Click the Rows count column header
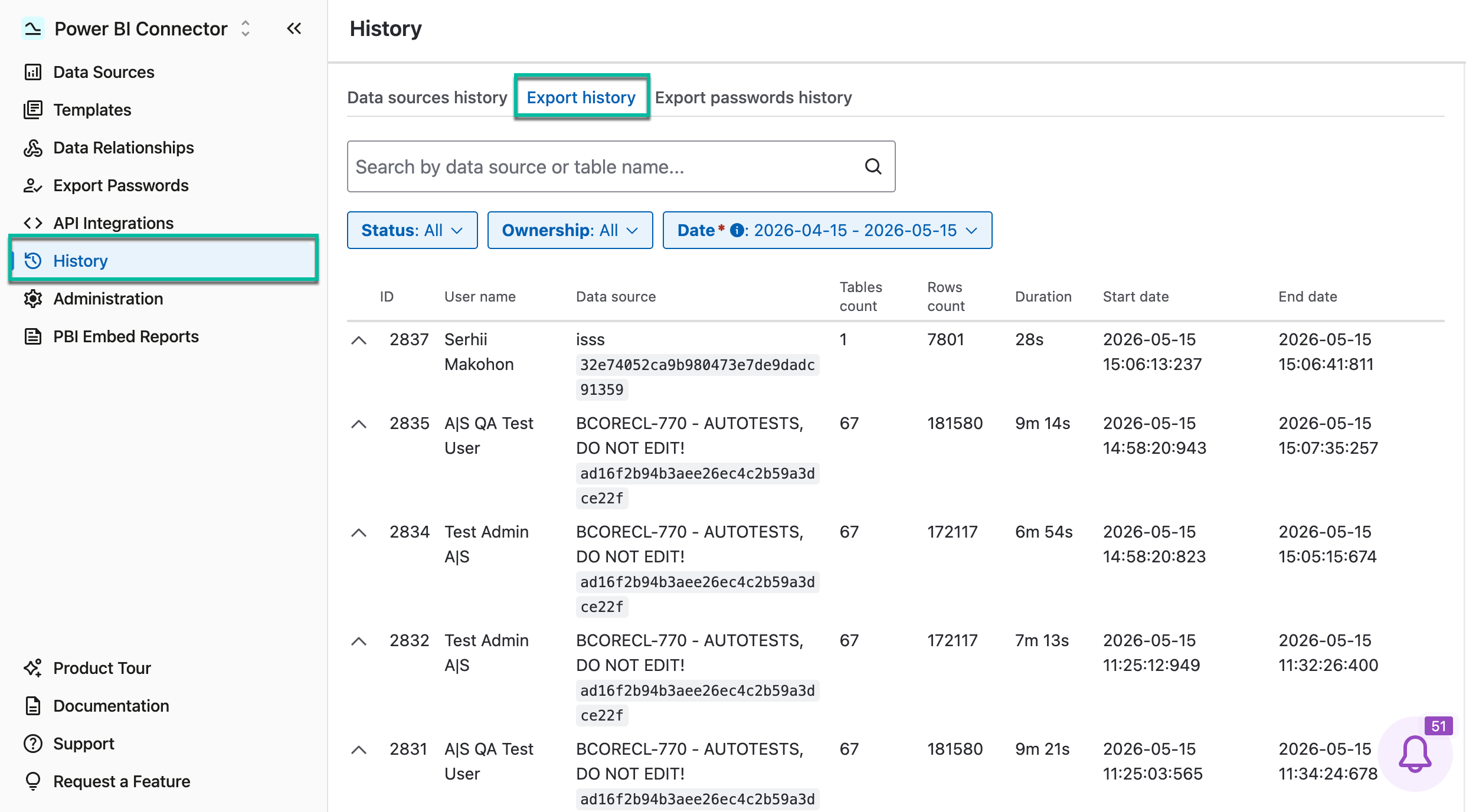1466x812 pixels. coord(946,297)
